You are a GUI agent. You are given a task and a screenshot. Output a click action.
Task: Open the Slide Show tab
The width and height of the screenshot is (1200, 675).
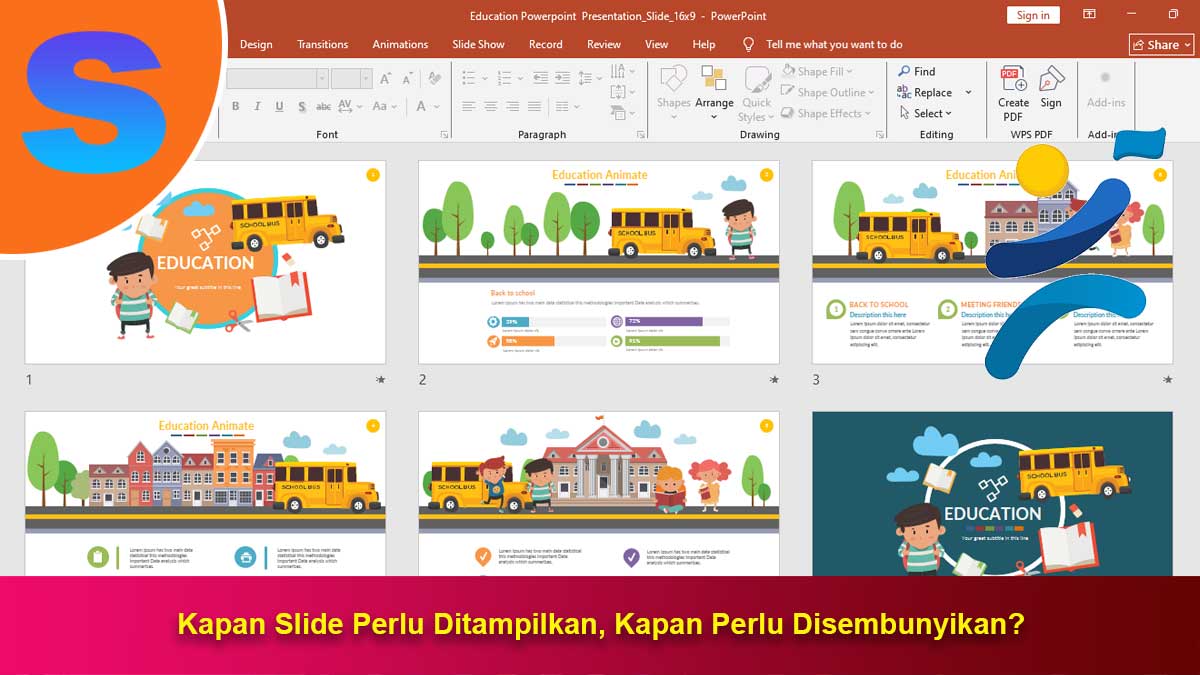[x=478, y=44]
